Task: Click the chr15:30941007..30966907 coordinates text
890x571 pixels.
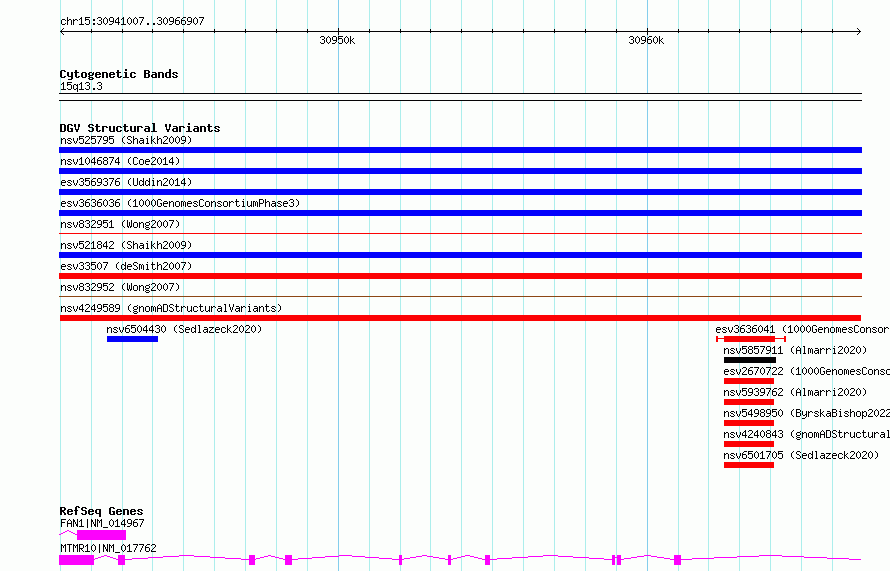Action: (132, 21)
